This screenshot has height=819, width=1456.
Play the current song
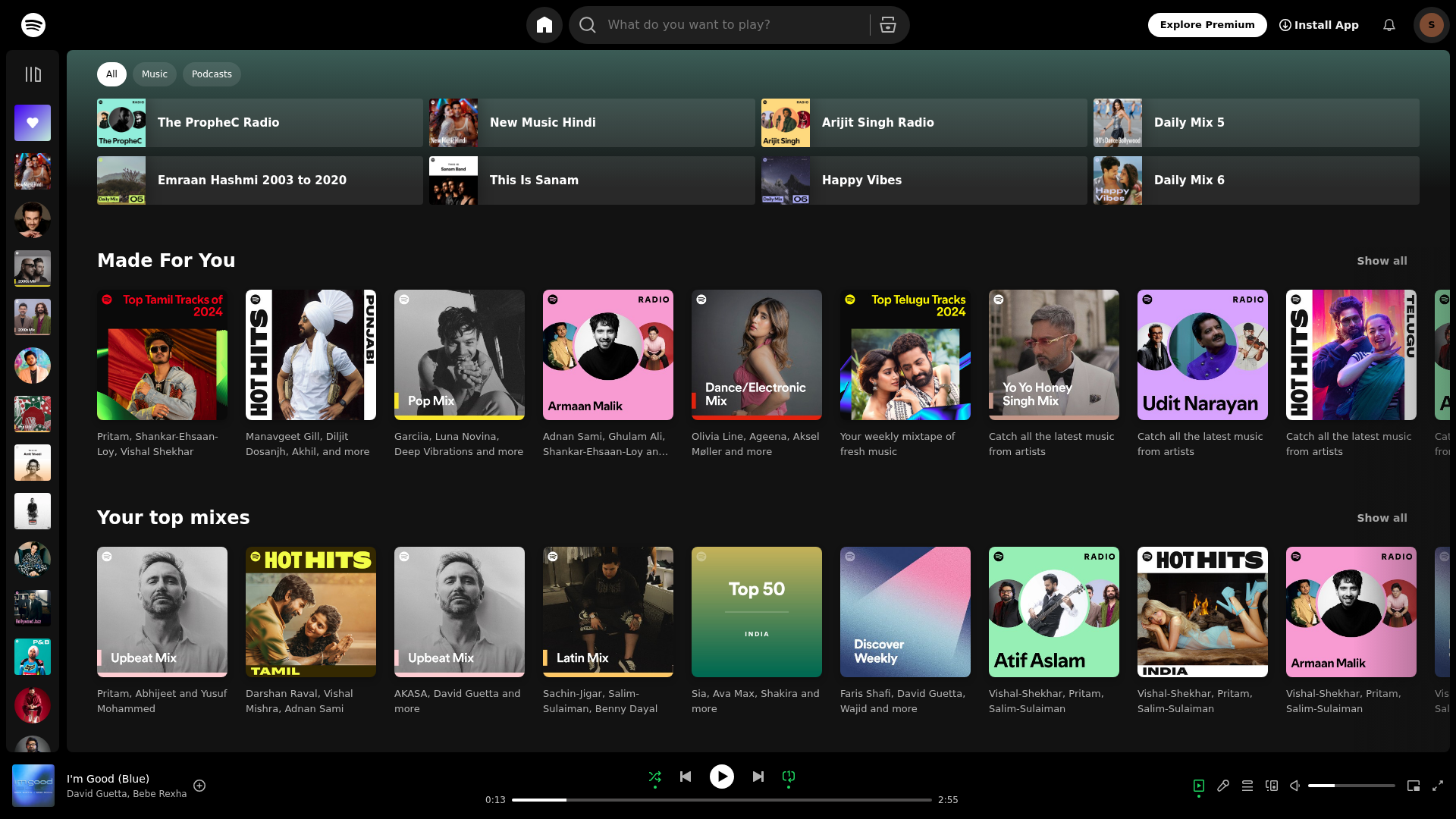click(722, 777)
